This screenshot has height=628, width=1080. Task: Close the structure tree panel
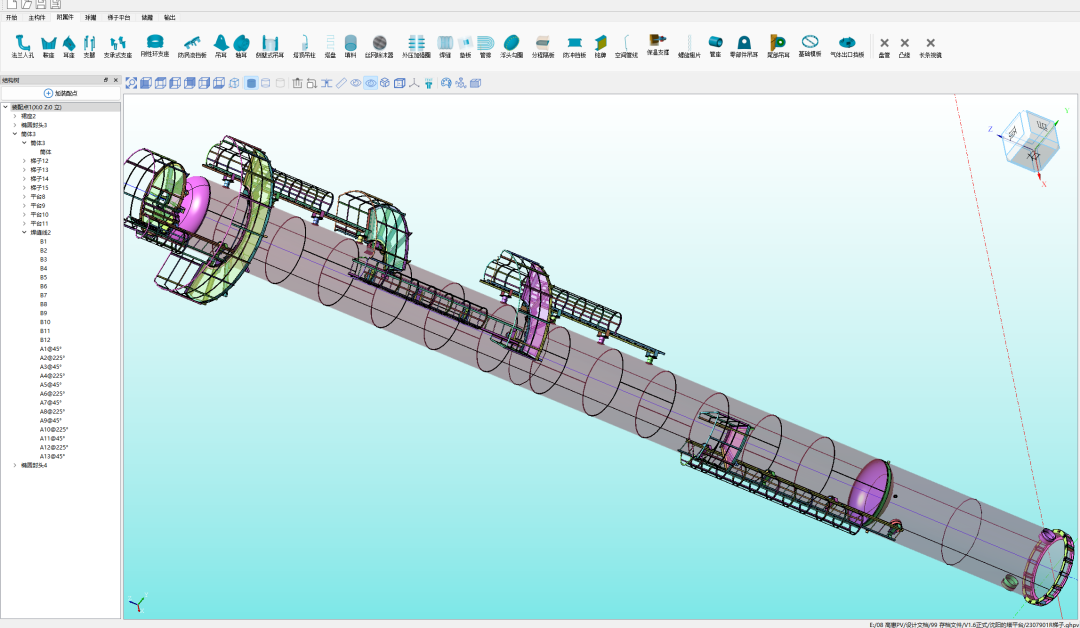click(116, 80)
